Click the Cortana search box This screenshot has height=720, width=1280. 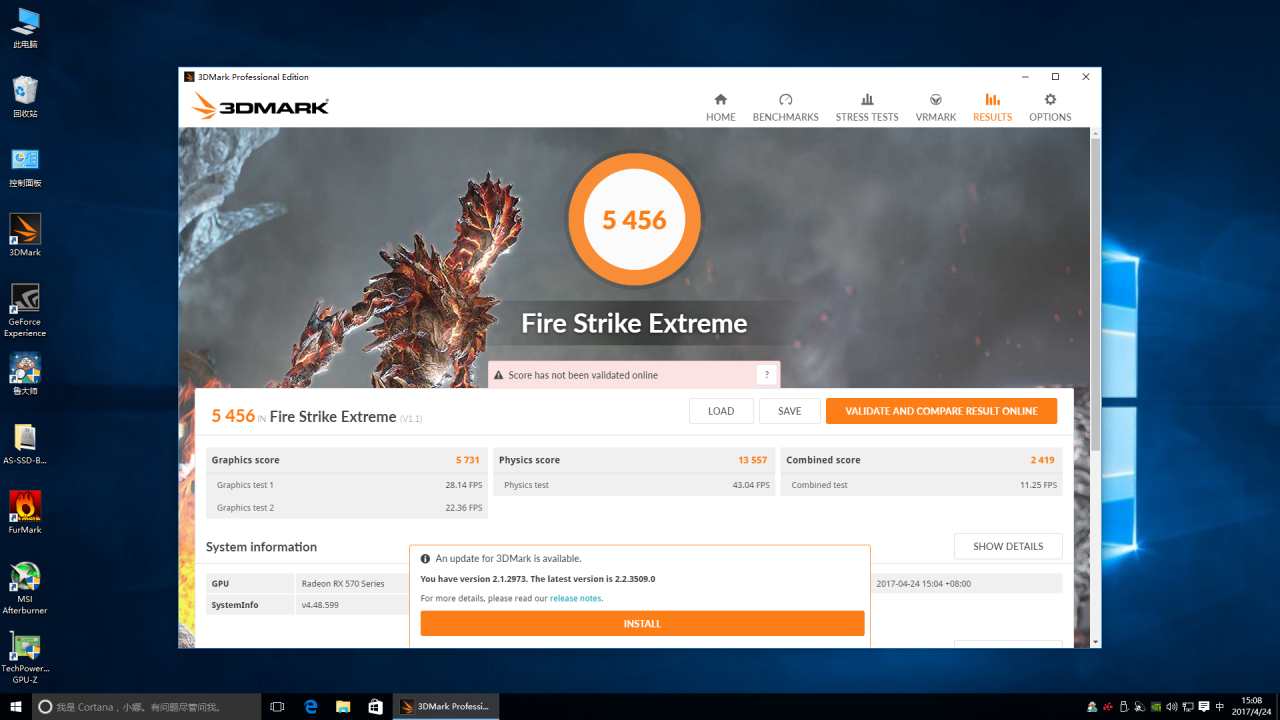(145, 707)
